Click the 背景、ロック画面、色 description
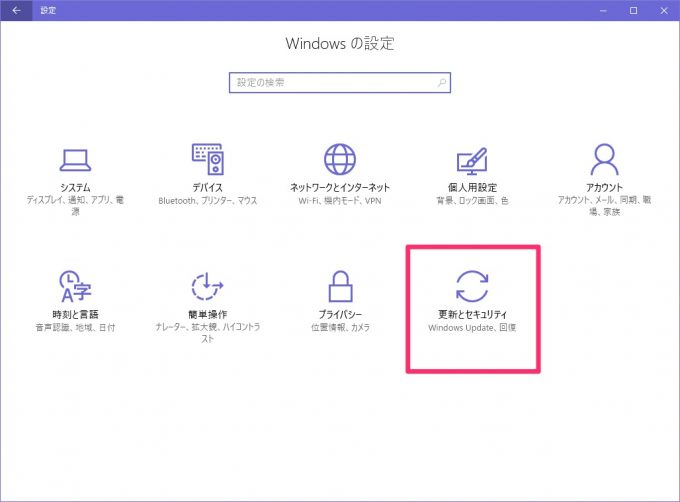Screen dimensions: 680x502 tap(472, 201)
